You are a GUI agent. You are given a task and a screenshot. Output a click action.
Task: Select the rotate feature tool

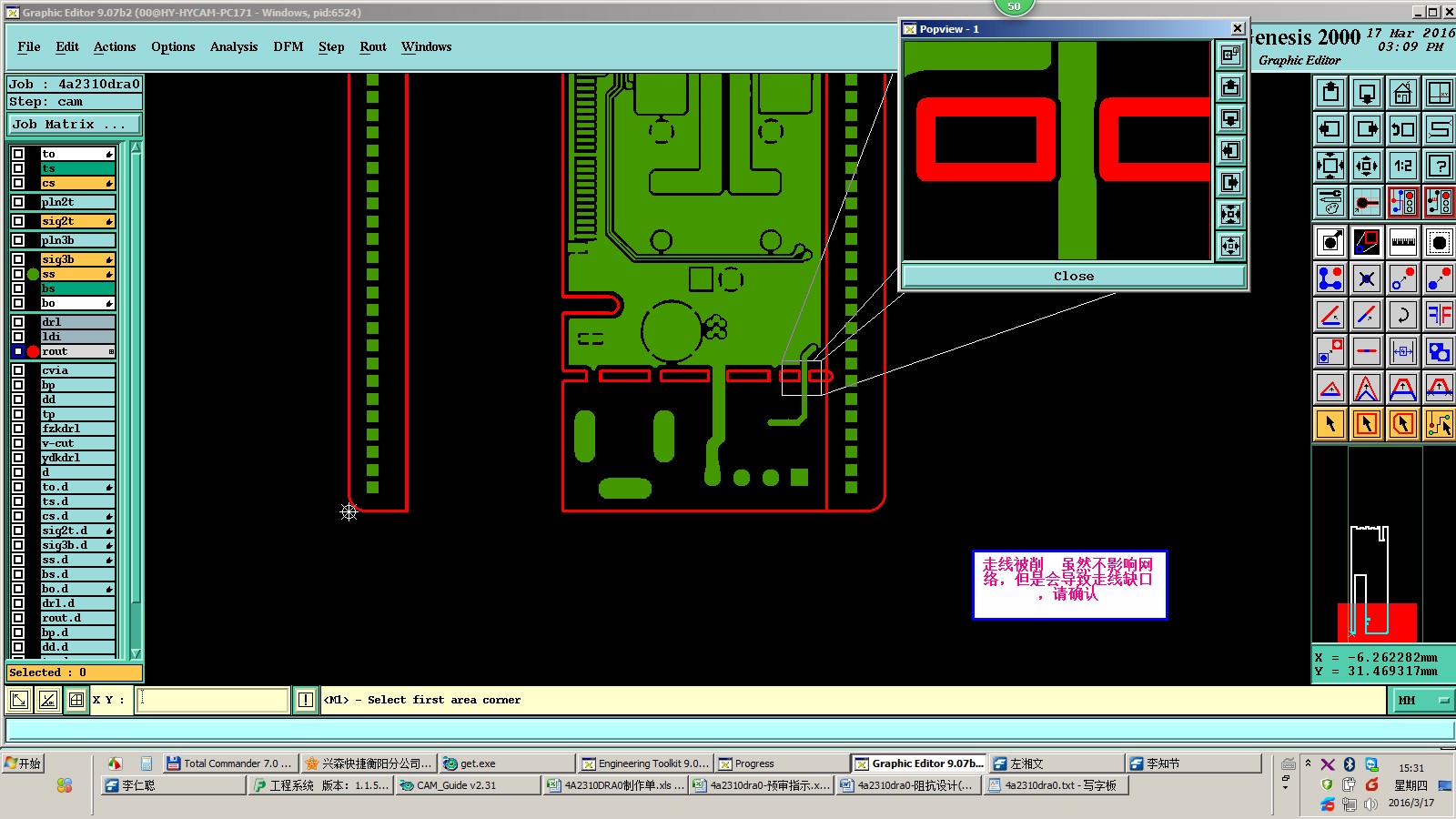(1402, 315)
